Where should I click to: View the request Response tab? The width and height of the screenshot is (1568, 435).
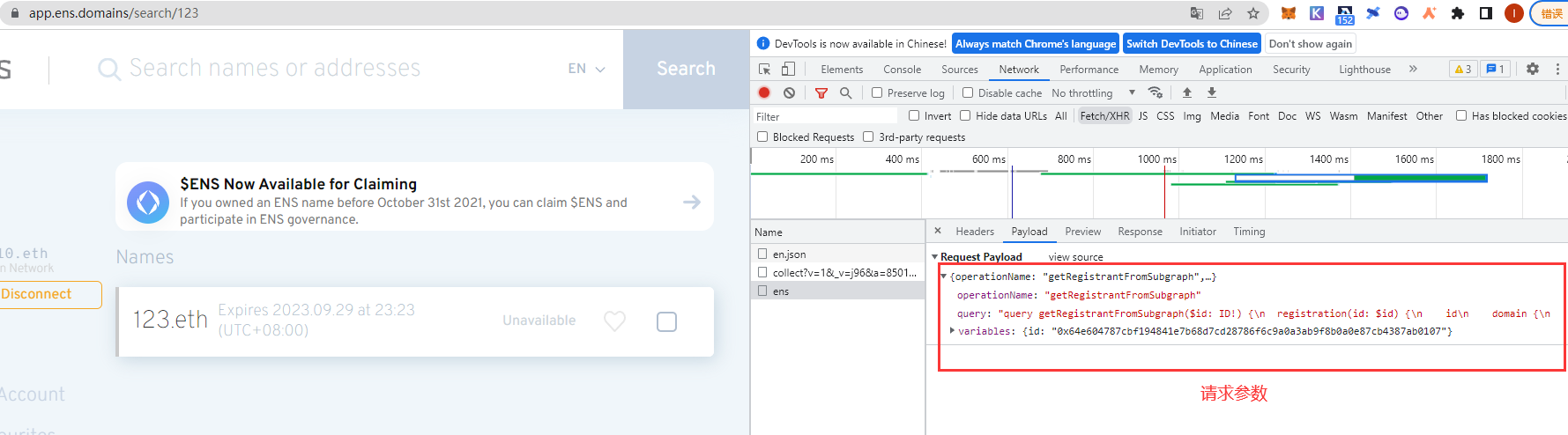click(1140, 232)
